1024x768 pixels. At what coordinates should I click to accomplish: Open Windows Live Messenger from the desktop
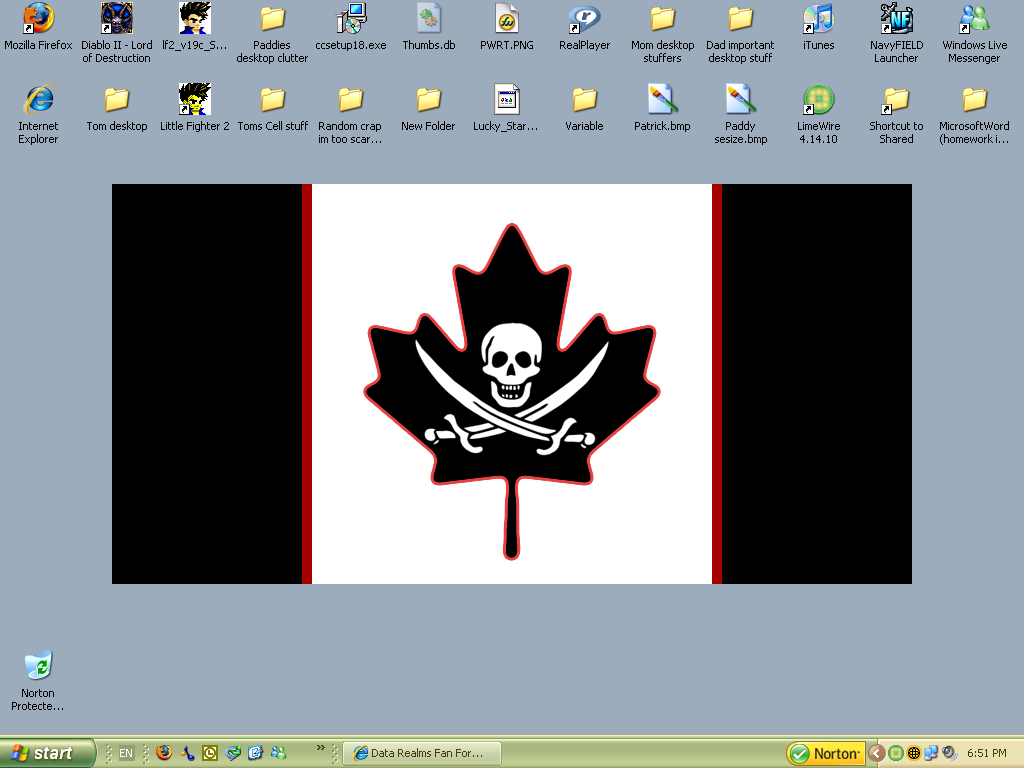[x=974, y=19]
